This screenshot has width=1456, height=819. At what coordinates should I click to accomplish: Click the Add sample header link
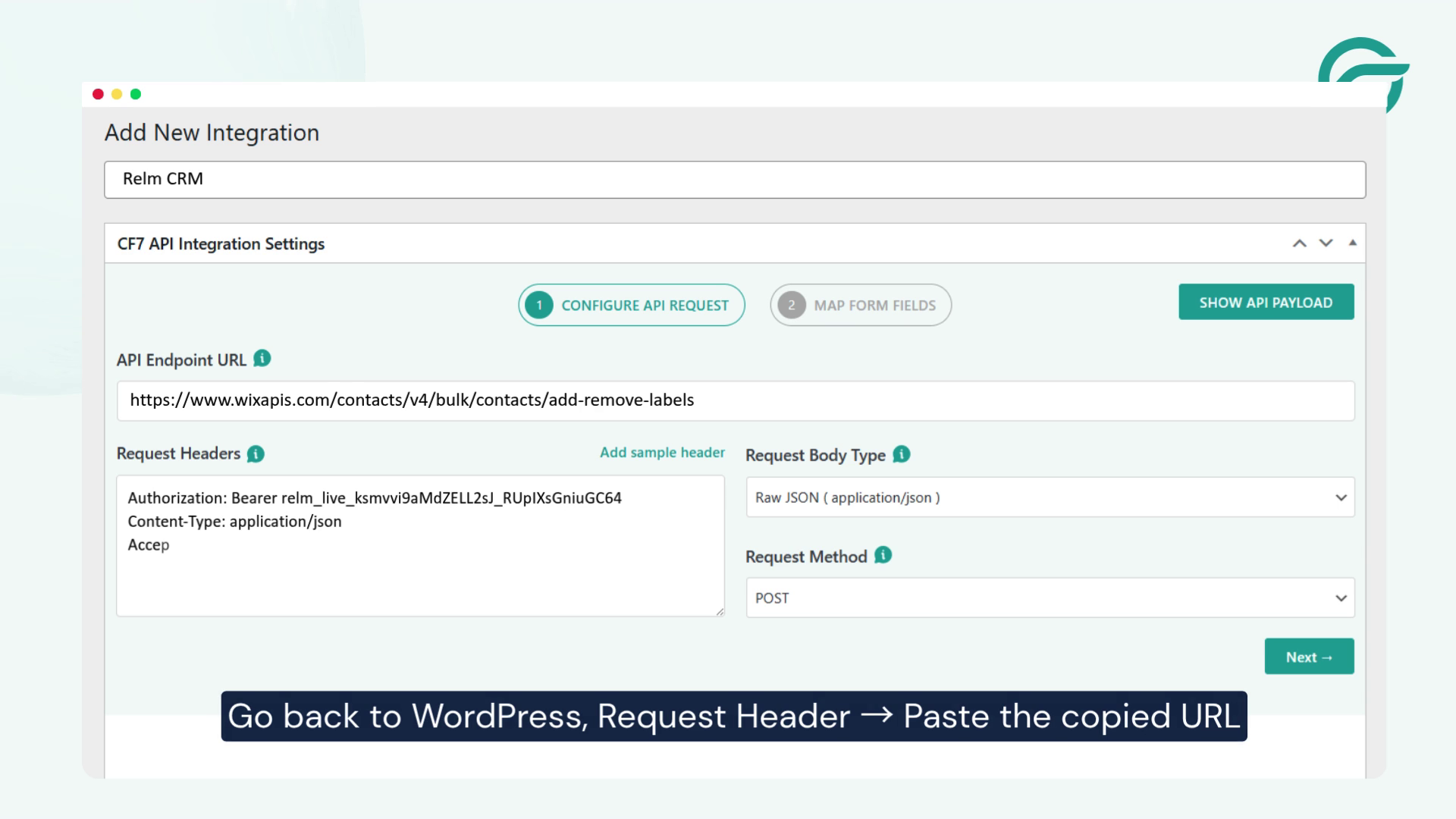pos(662,453)
